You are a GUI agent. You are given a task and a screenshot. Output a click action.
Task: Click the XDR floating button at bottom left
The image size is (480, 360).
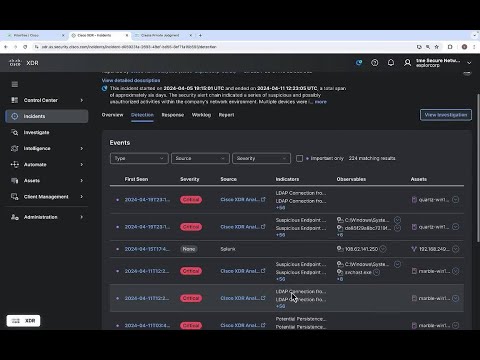click(x=23, y=321)
